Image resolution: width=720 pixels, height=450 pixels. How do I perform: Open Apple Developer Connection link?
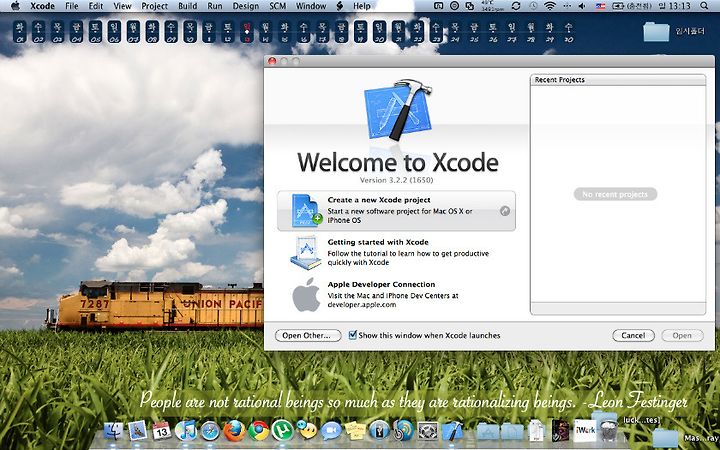[x=396, y=294]
